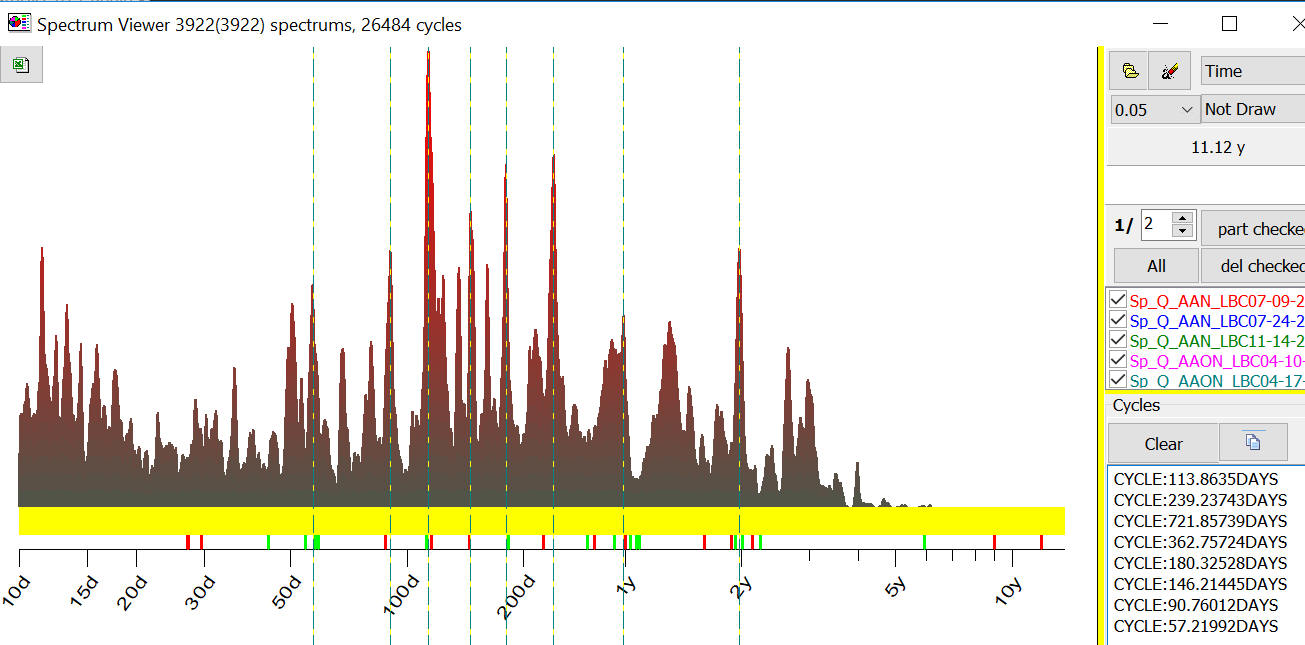The image size is (1305, 645).
Task: Click the Excel export icon
Action: (21, 66)
